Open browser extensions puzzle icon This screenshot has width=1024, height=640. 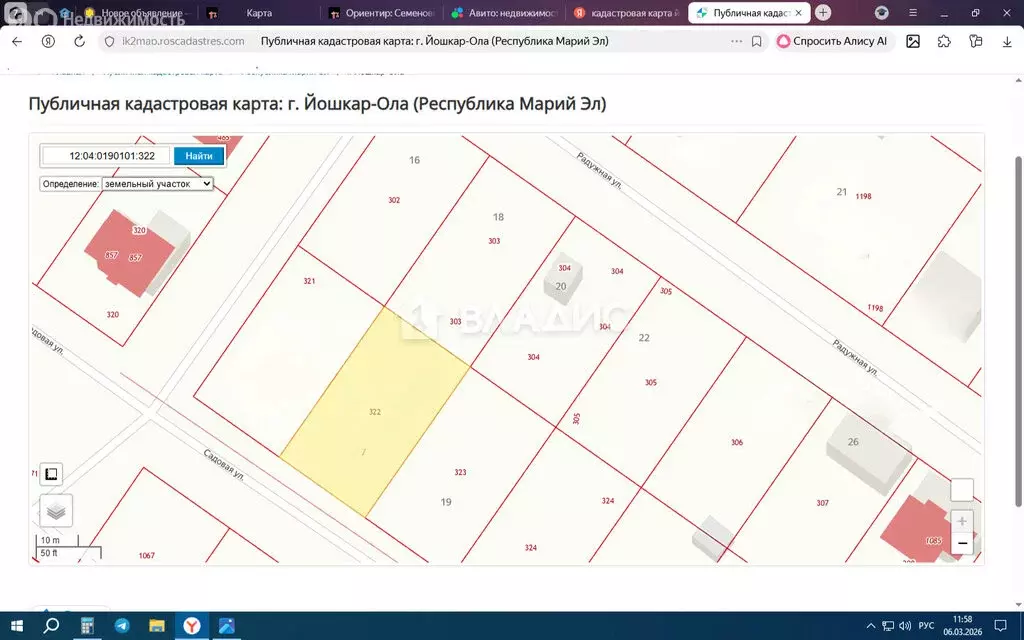coord(944,41)
